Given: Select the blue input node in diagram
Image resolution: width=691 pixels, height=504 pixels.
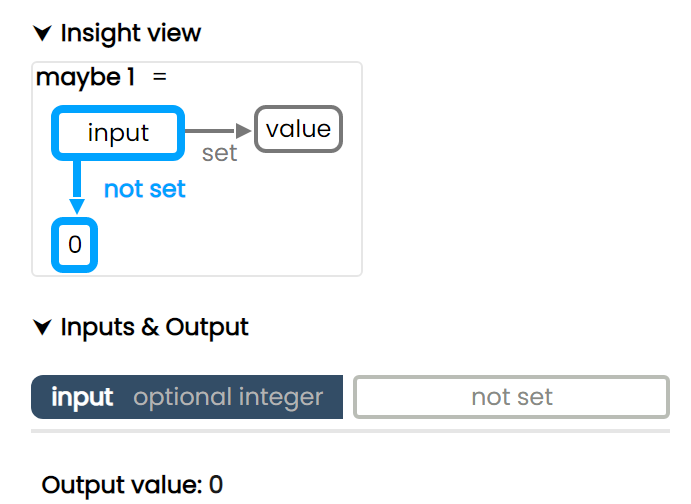Looking at the screenshot, I should pyautogui.click(x=118, y=133).
